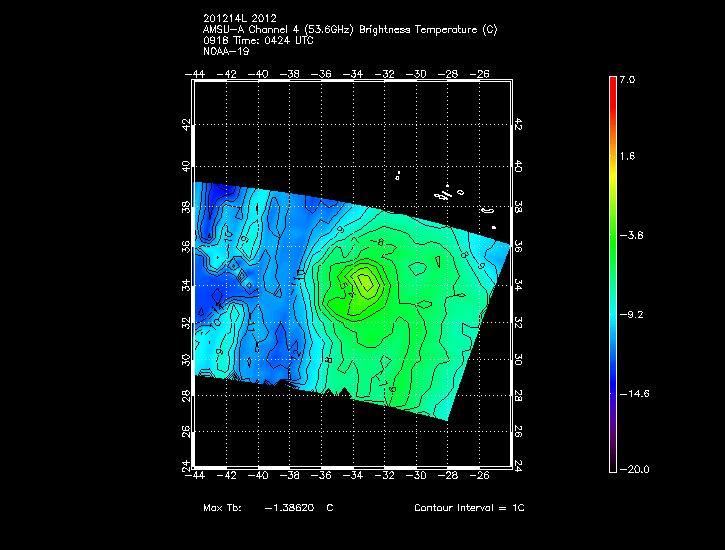Click the 1.6 color scale label

coord(626,156)
